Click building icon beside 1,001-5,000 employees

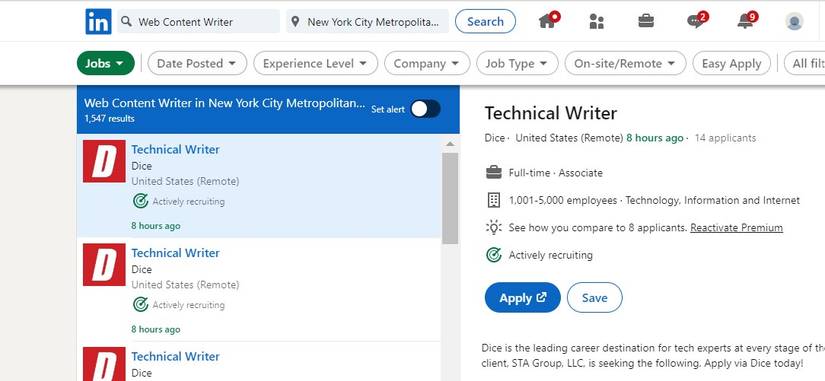494,200
